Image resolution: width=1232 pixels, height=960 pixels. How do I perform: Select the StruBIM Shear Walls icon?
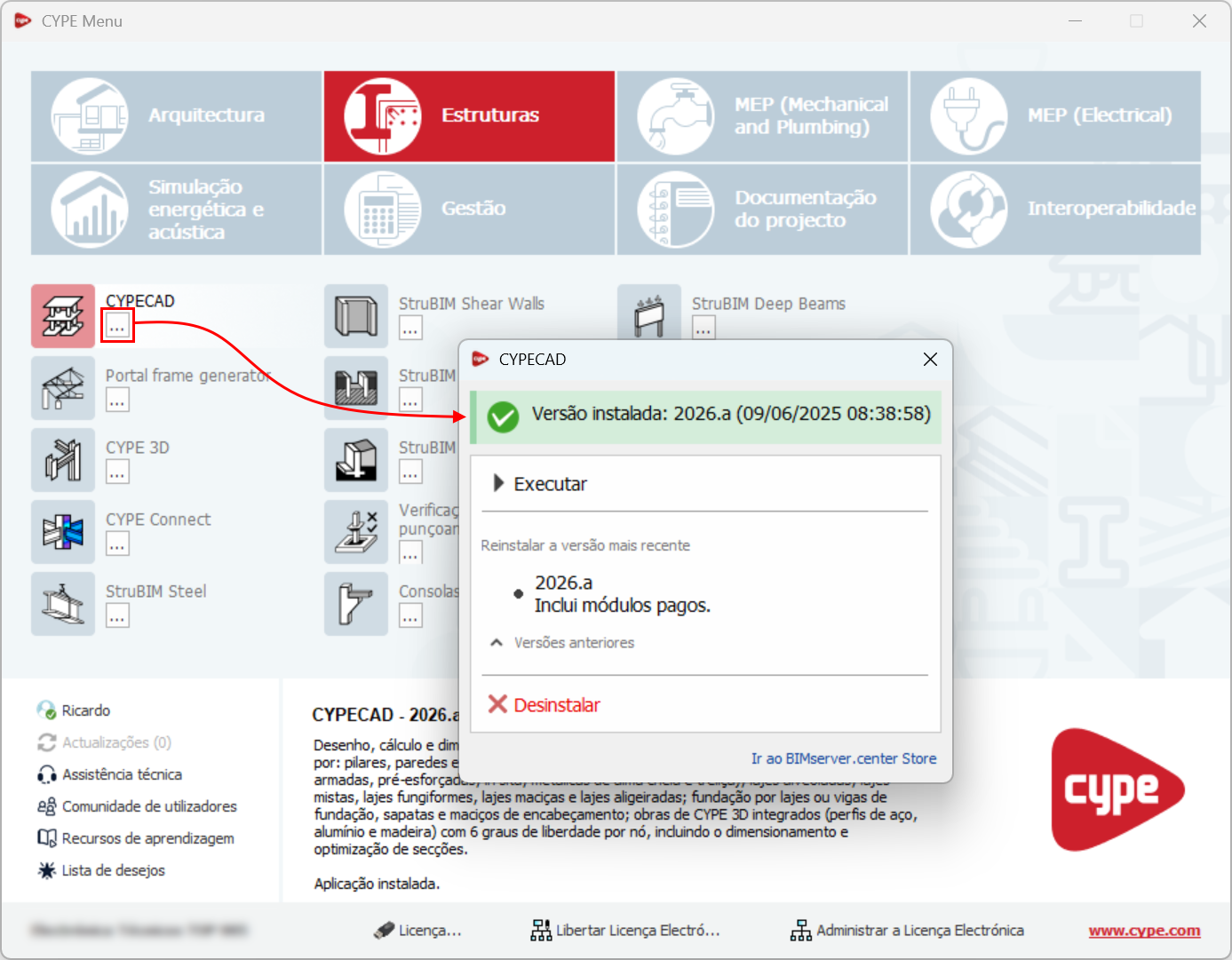coord(356,316)
